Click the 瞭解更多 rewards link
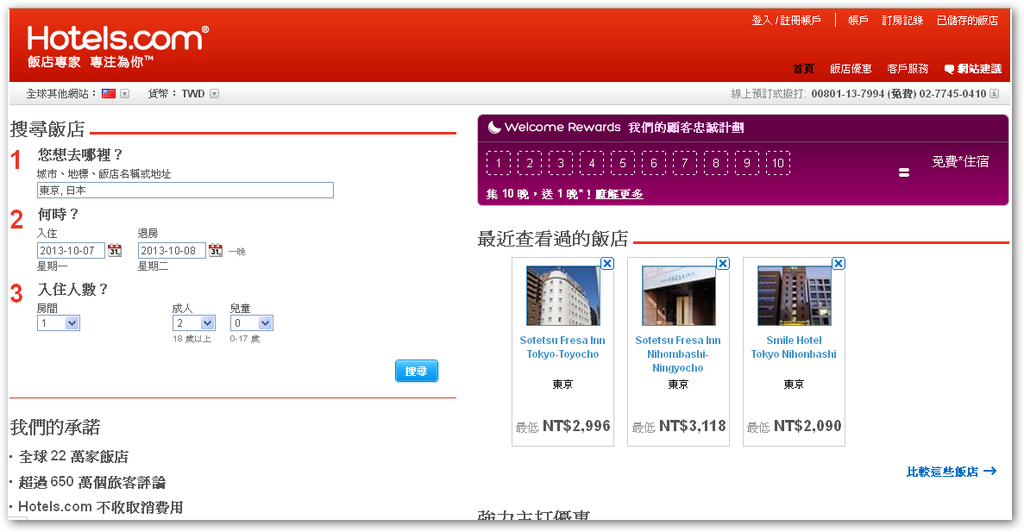1024x532 pixels. click(x=619, y=194)
